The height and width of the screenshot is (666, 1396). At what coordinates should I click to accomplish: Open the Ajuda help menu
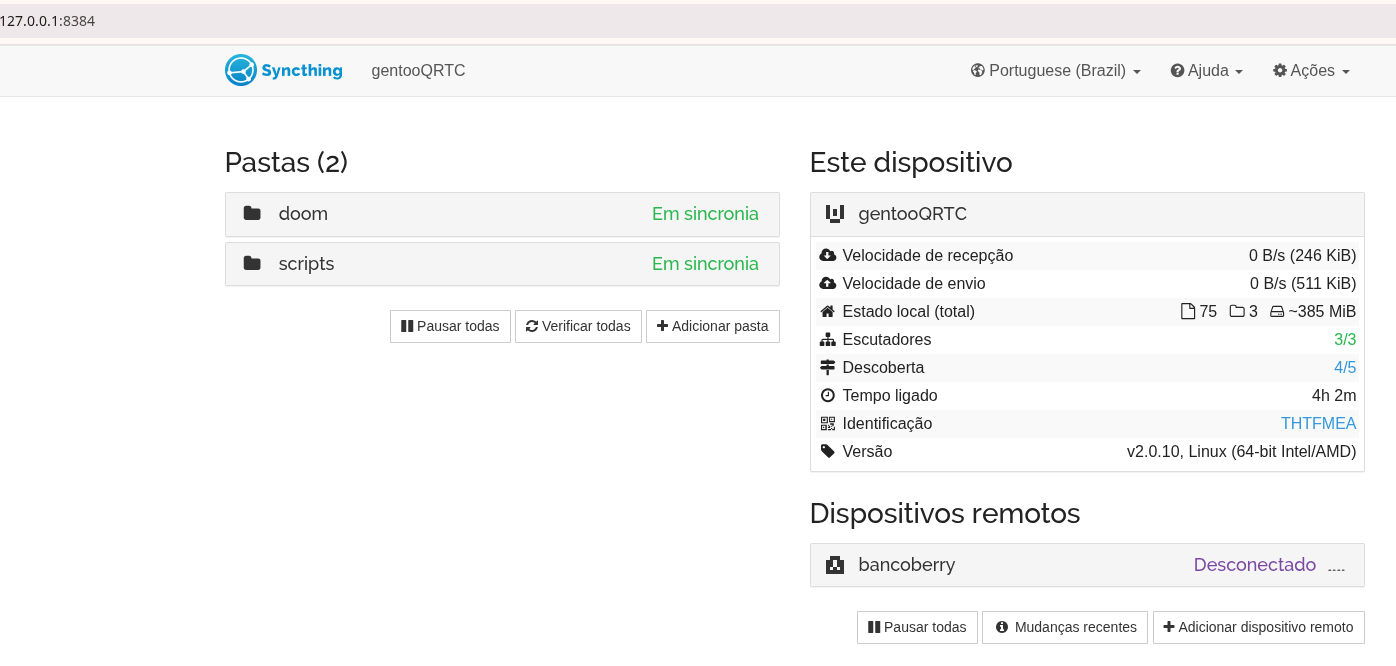[1206, 71]
